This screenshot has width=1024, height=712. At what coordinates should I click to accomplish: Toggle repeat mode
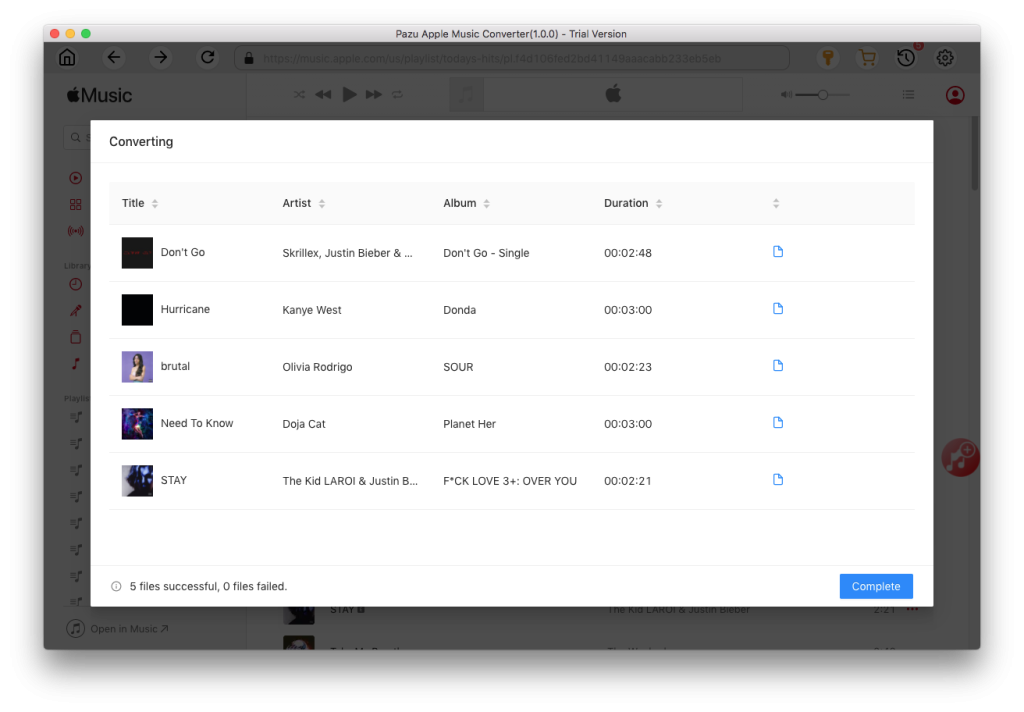click(x=397, y=95)
